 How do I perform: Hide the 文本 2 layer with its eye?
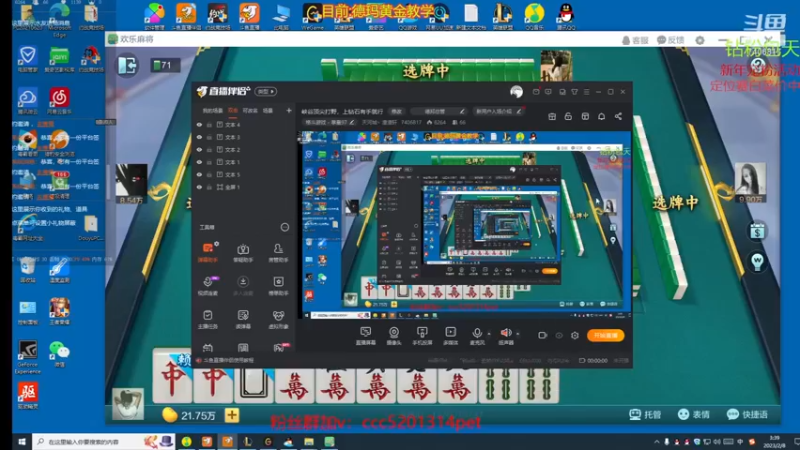click(x=199, y=149)
